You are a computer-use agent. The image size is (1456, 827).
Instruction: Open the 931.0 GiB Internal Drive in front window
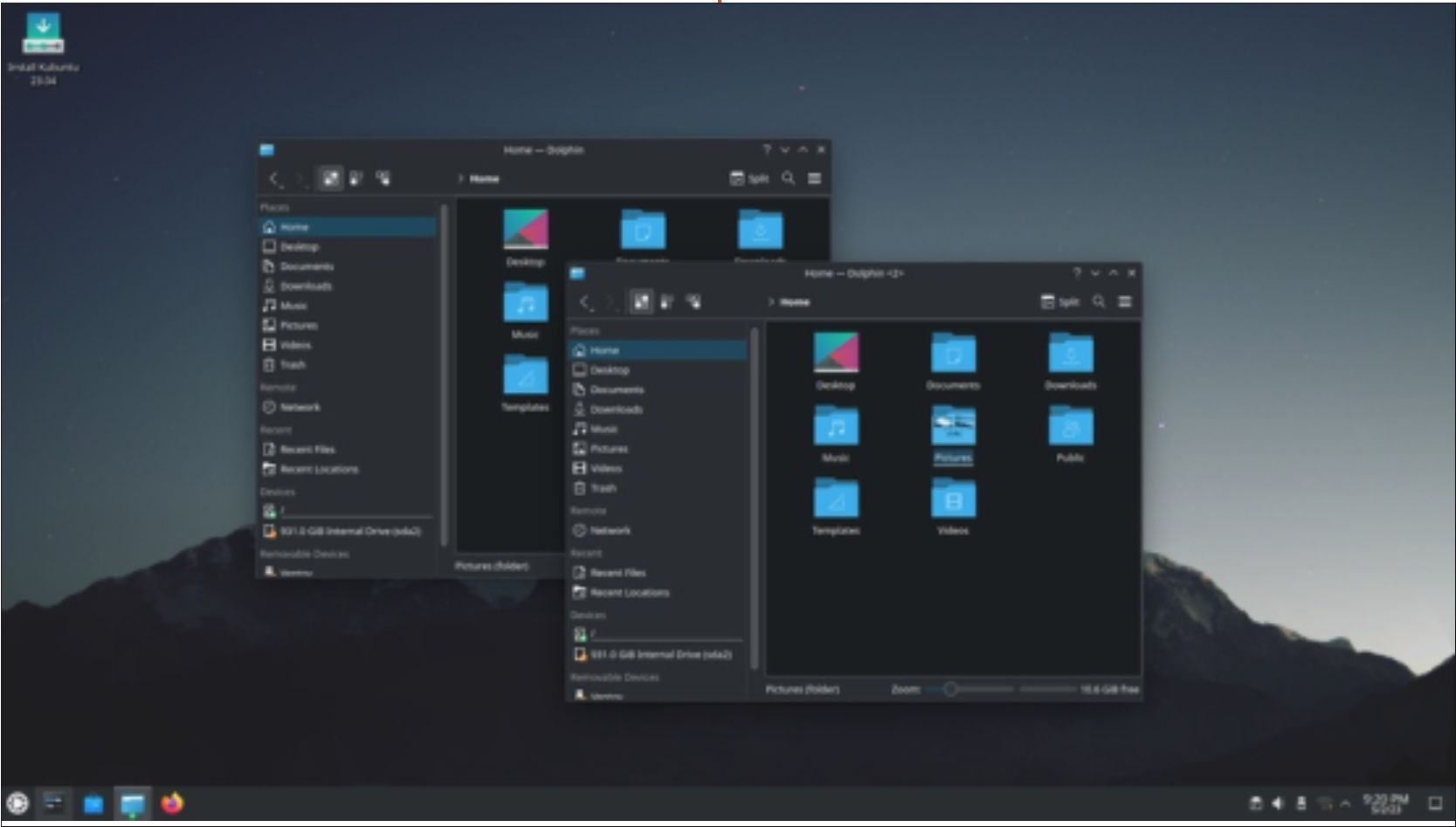(x=659, y=654)
